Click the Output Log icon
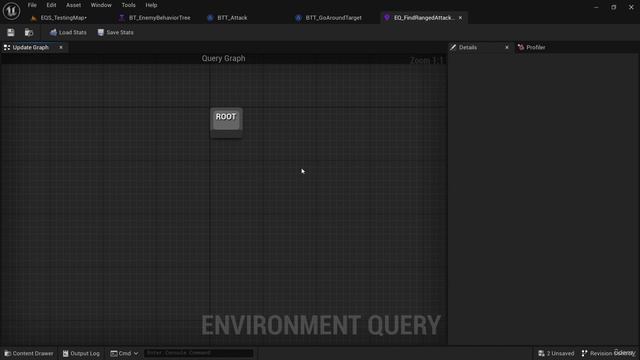640x360 pixels. tap(65, 353)
